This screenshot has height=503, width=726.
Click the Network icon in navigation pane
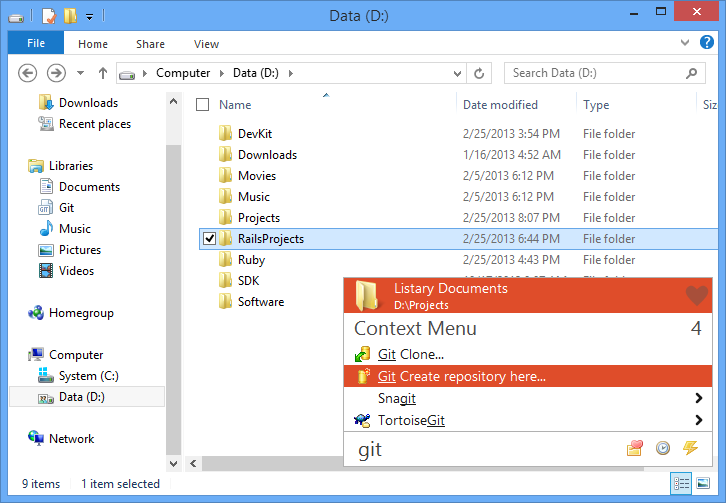tap(36, 438)
